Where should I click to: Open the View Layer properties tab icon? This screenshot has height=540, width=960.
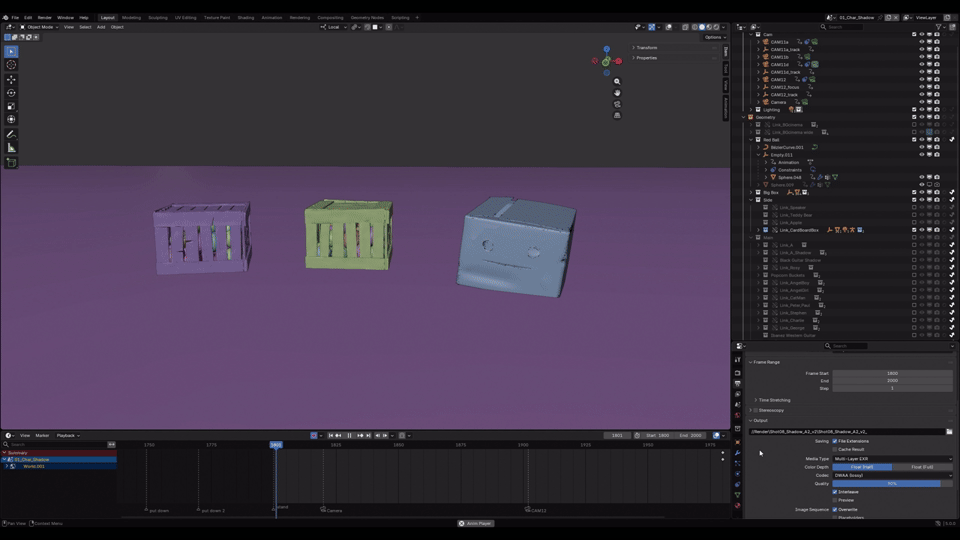[x=738, y=394]
